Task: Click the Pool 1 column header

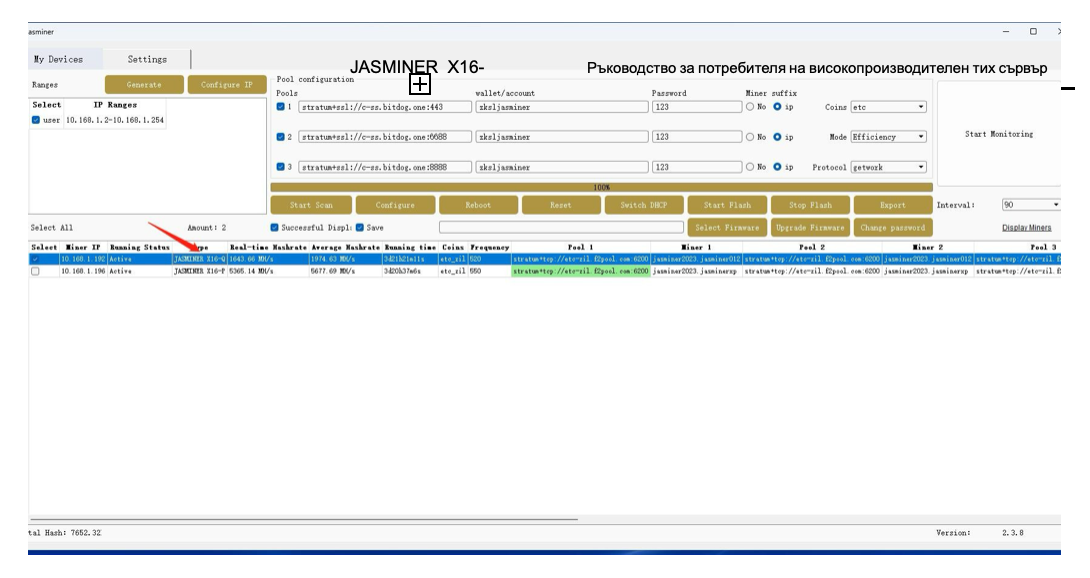Action: 580,247
